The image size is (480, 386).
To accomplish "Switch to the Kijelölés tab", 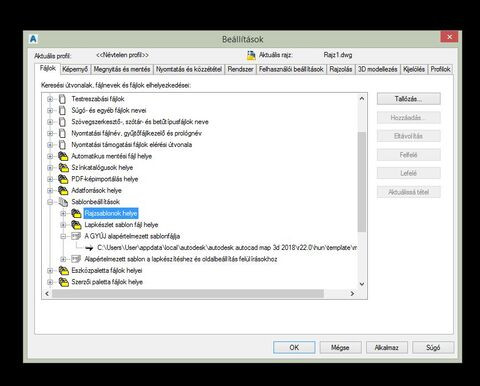I will 414,69.
